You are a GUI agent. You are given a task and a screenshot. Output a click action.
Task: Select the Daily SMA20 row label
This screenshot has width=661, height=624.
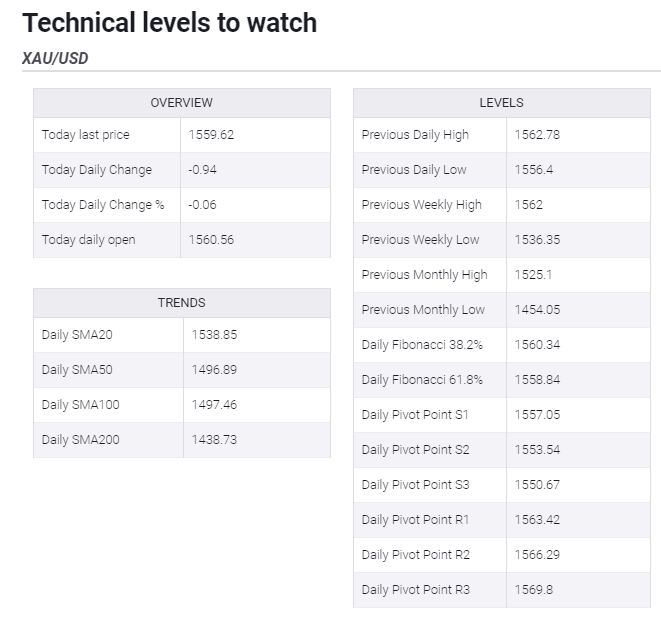pyautogui.click(x=77, y=335)
